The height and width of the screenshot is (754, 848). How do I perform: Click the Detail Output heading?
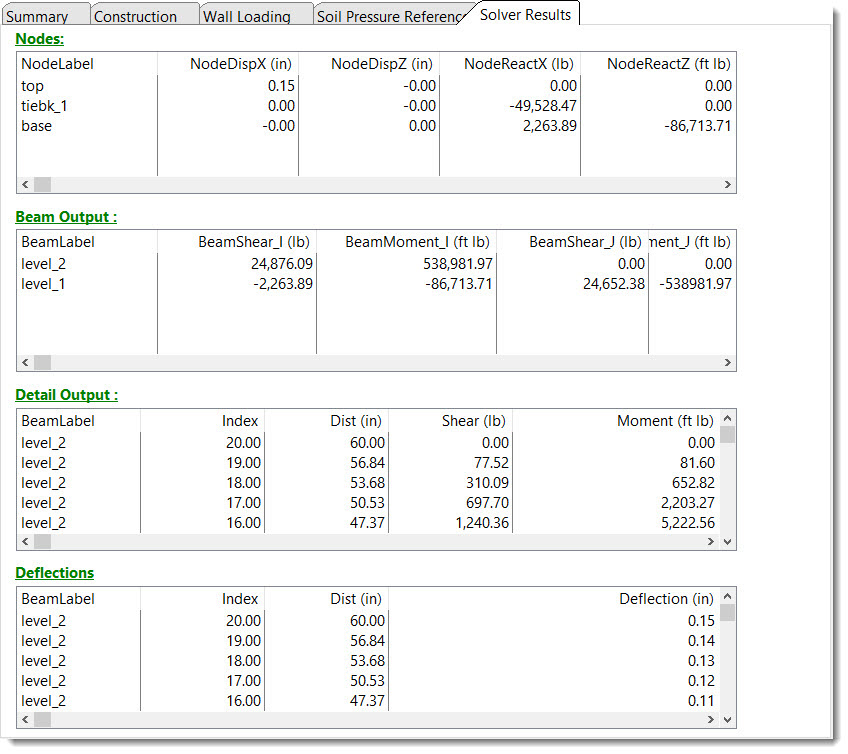[x=66, y=395]
